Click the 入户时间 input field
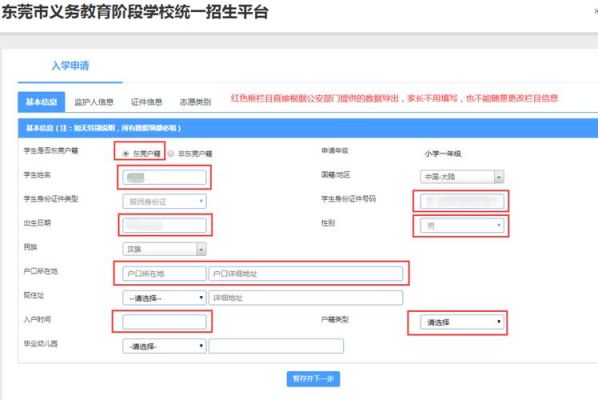This screenshot has width=598, height=400. coord(164,322)
